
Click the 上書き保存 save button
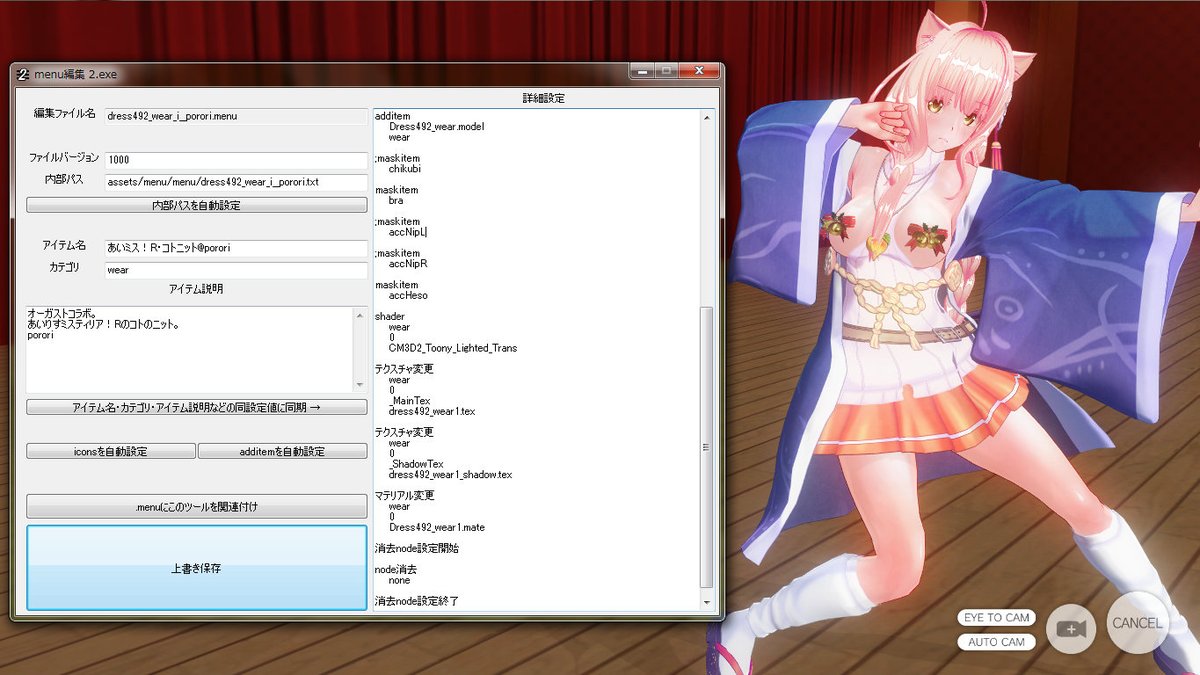click(x=197, y=567)
